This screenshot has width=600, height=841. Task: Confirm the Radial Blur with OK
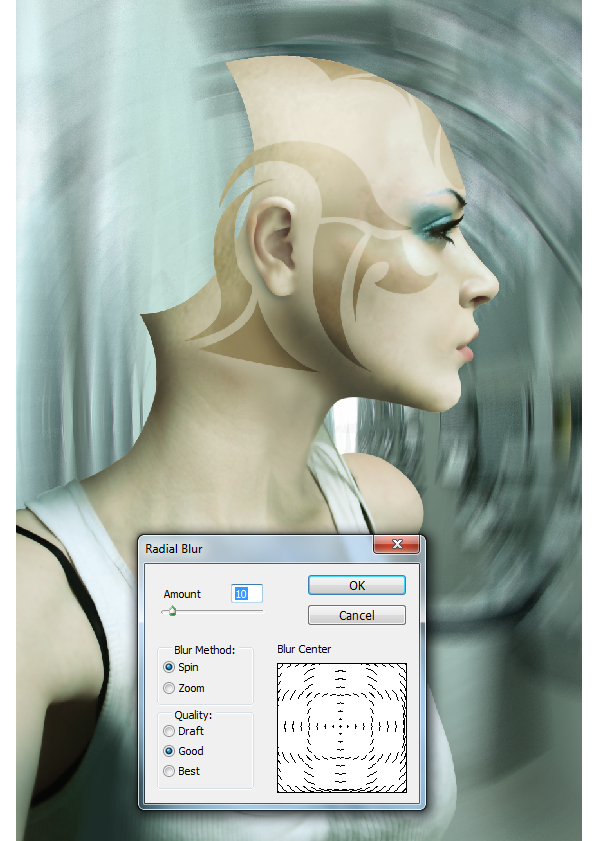[357, 585]
